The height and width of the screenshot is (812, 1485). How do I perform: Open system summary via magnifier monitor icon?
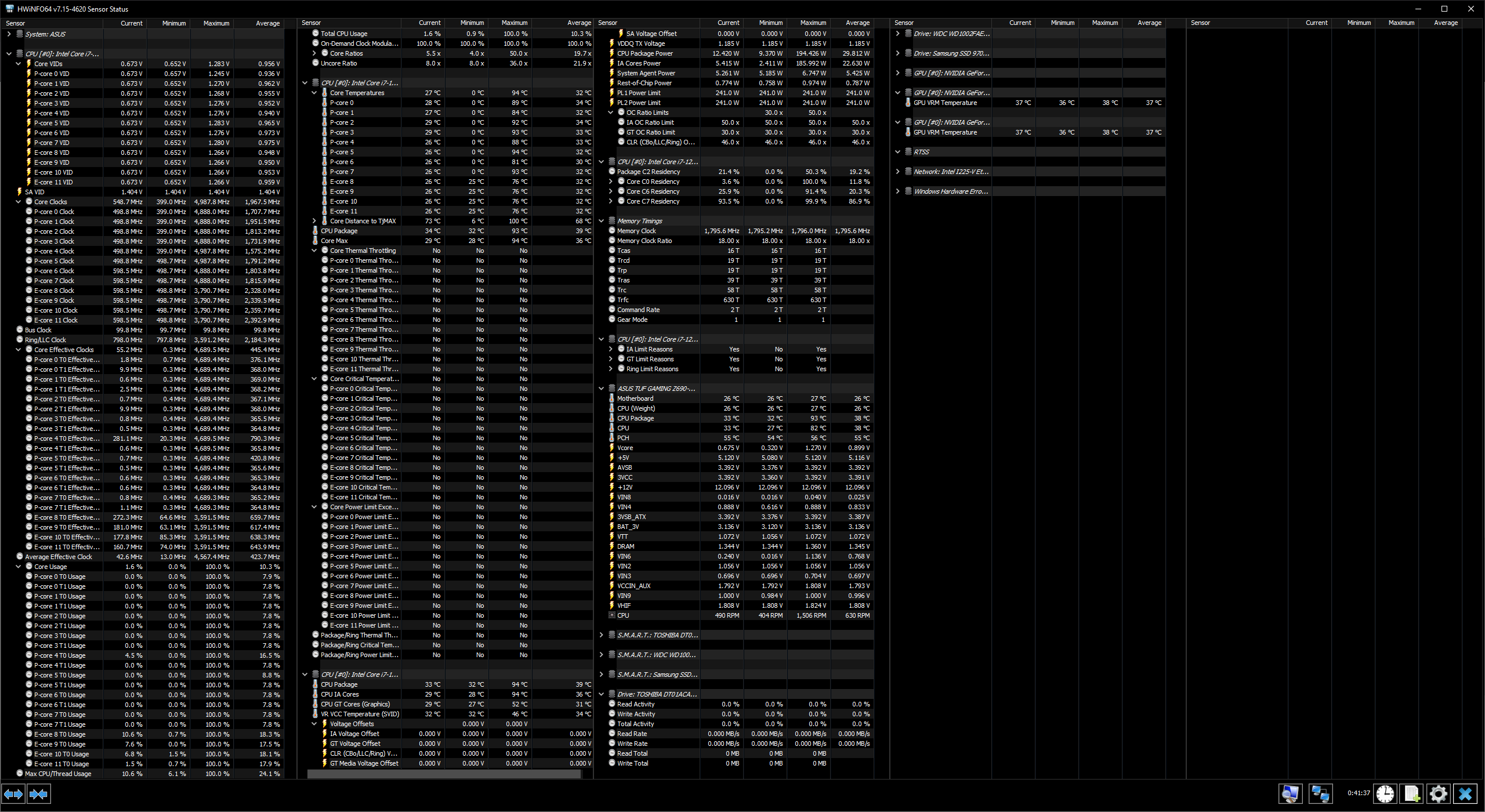click(x=1291, y=794)
